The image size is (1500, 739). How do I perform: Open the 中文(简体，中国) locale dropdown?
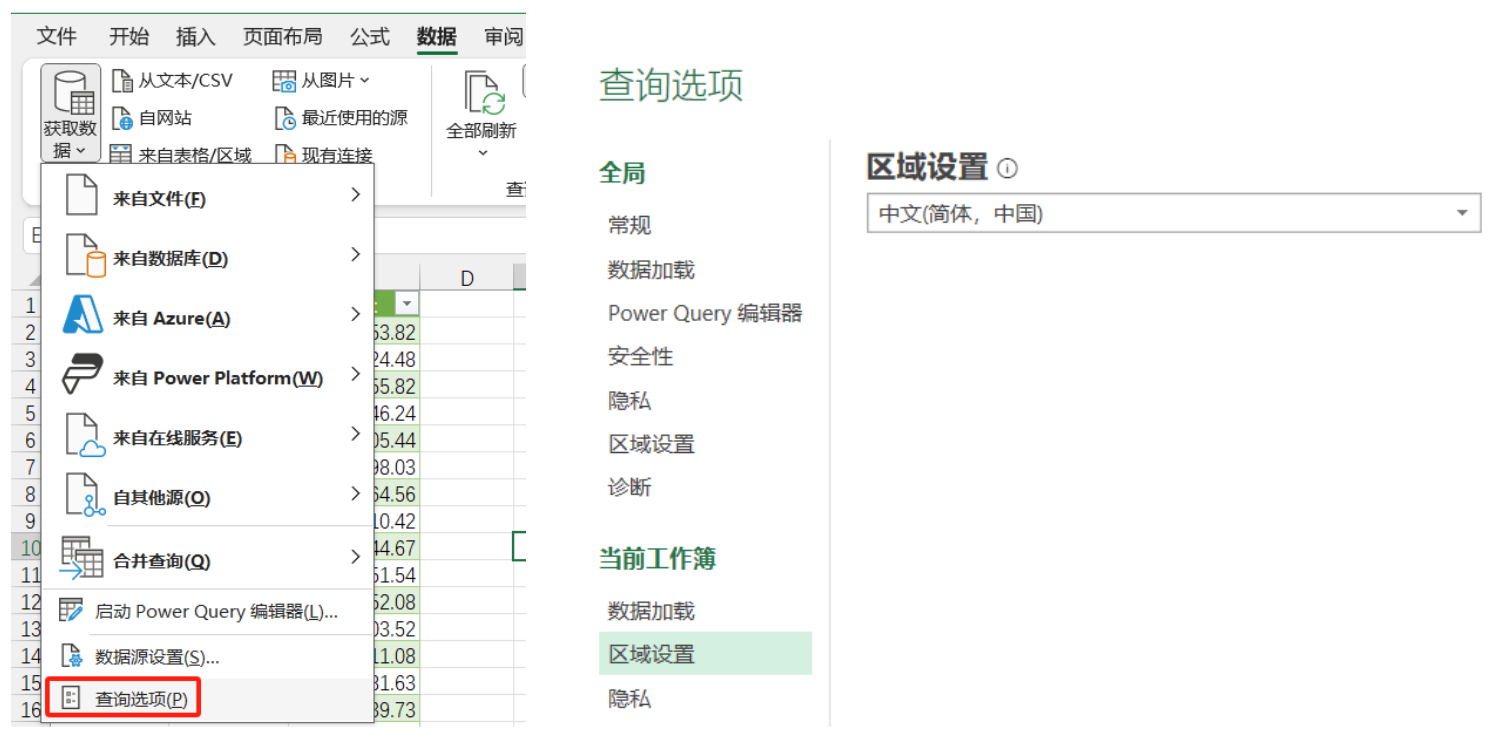1173,213
